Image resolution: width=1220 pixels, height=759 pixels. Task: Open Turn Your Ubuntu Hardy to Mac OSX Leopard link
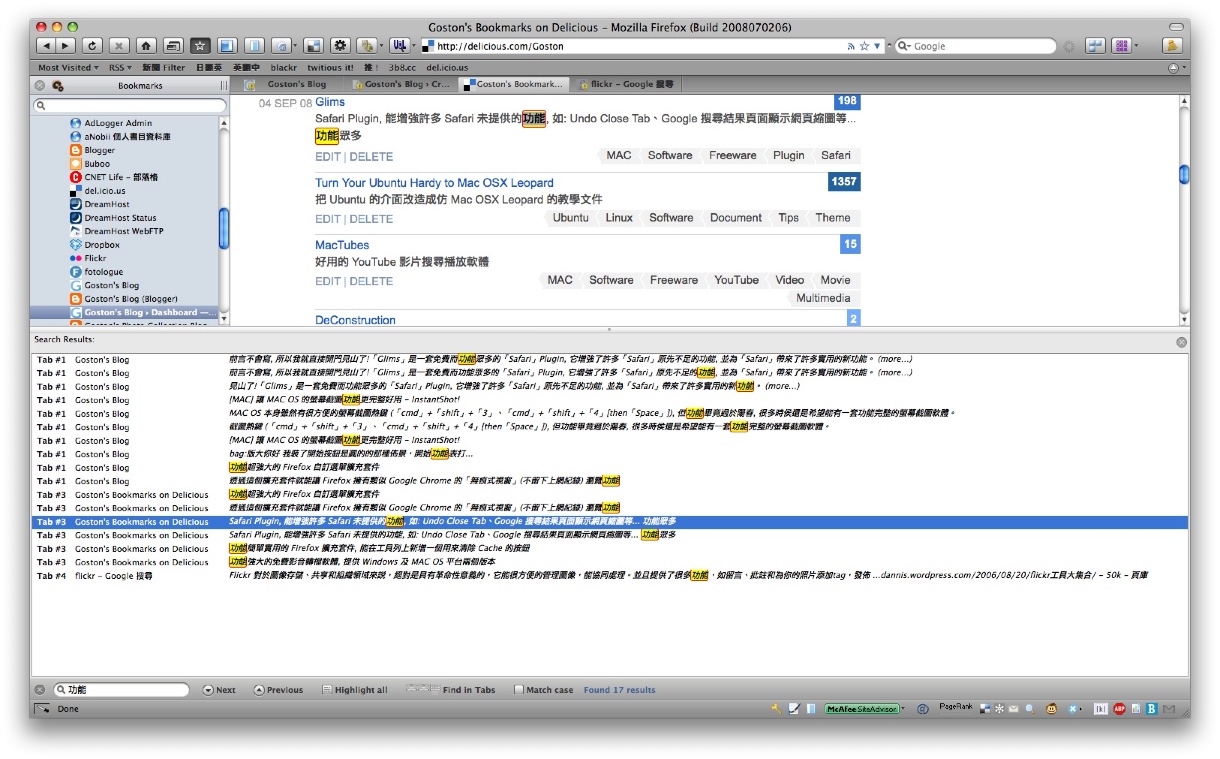point(434,183)
